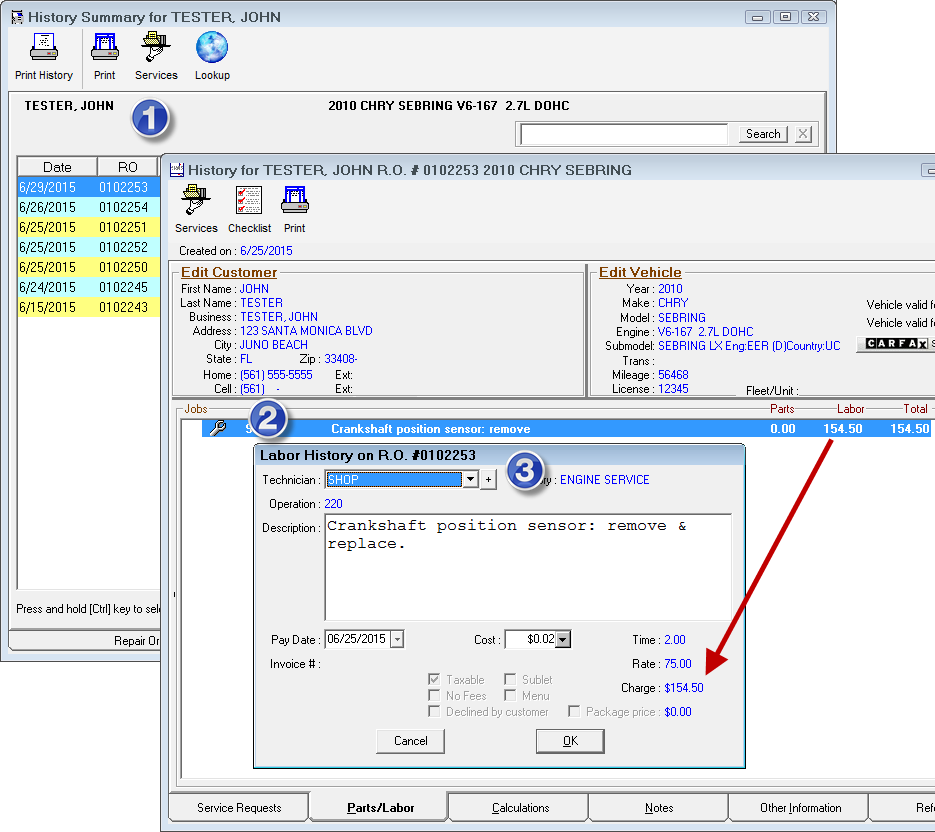Click the labor Description text box
The width and height of the screenshot is (935, 832).
[527, 567]
